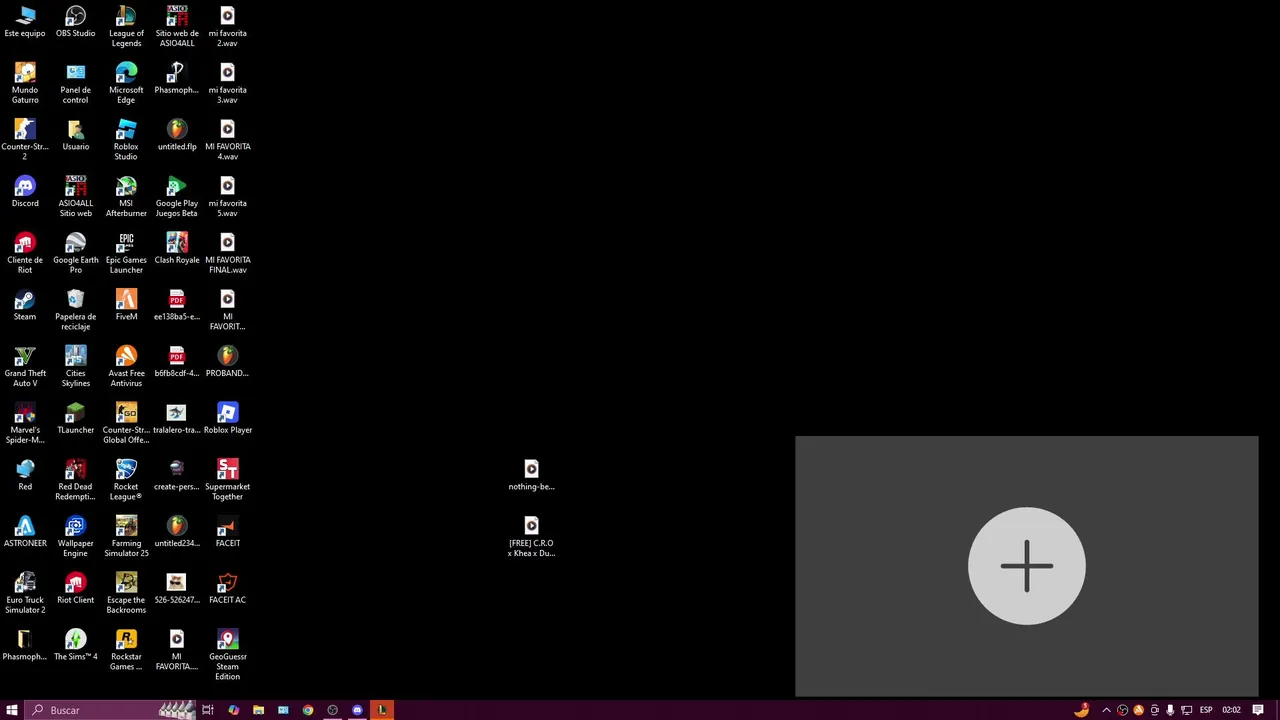
Task: Click the untitled.flp project file
Action: (x=177, y=135)
